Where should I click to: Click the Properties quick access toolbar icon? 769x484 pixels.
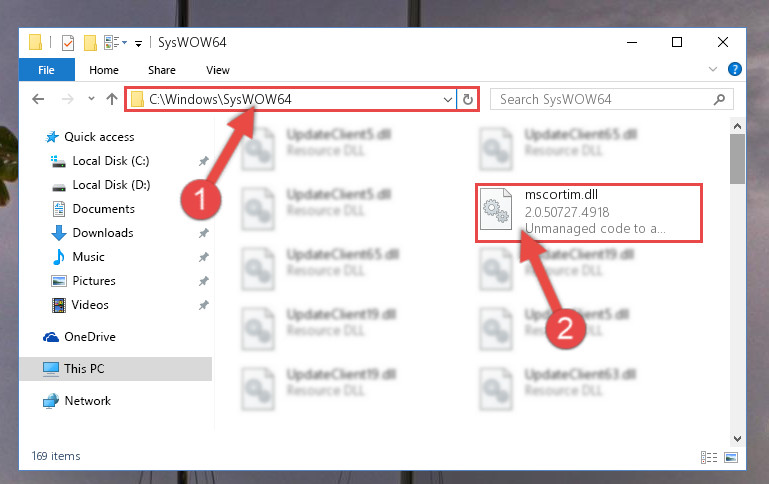[68, 43]
